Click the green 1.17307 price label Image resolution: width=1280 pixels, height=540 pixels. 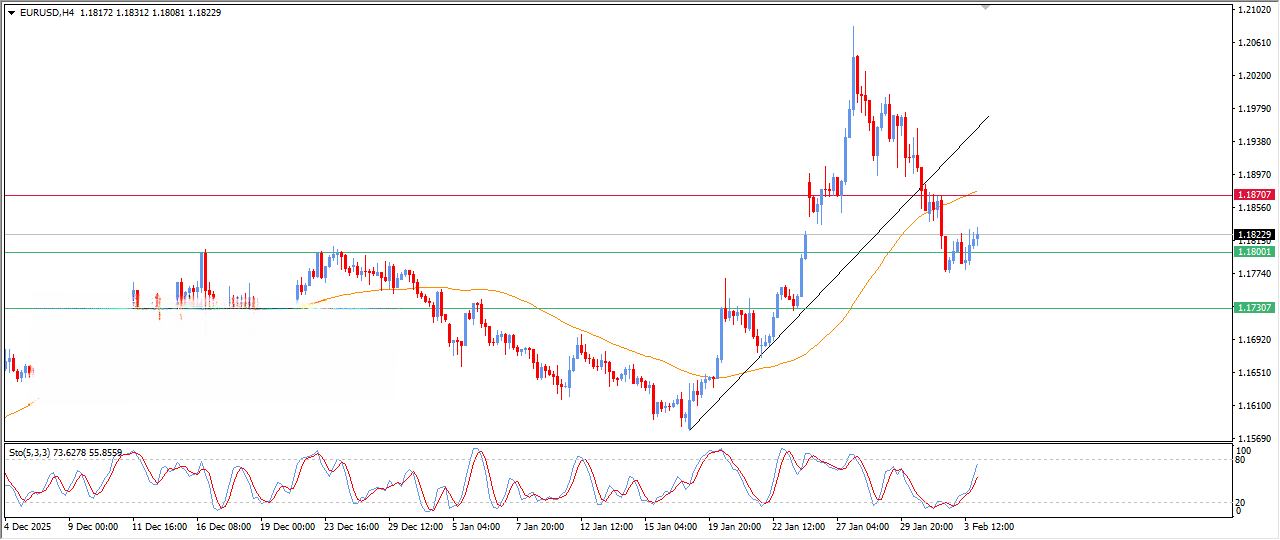pos(1253,308)
